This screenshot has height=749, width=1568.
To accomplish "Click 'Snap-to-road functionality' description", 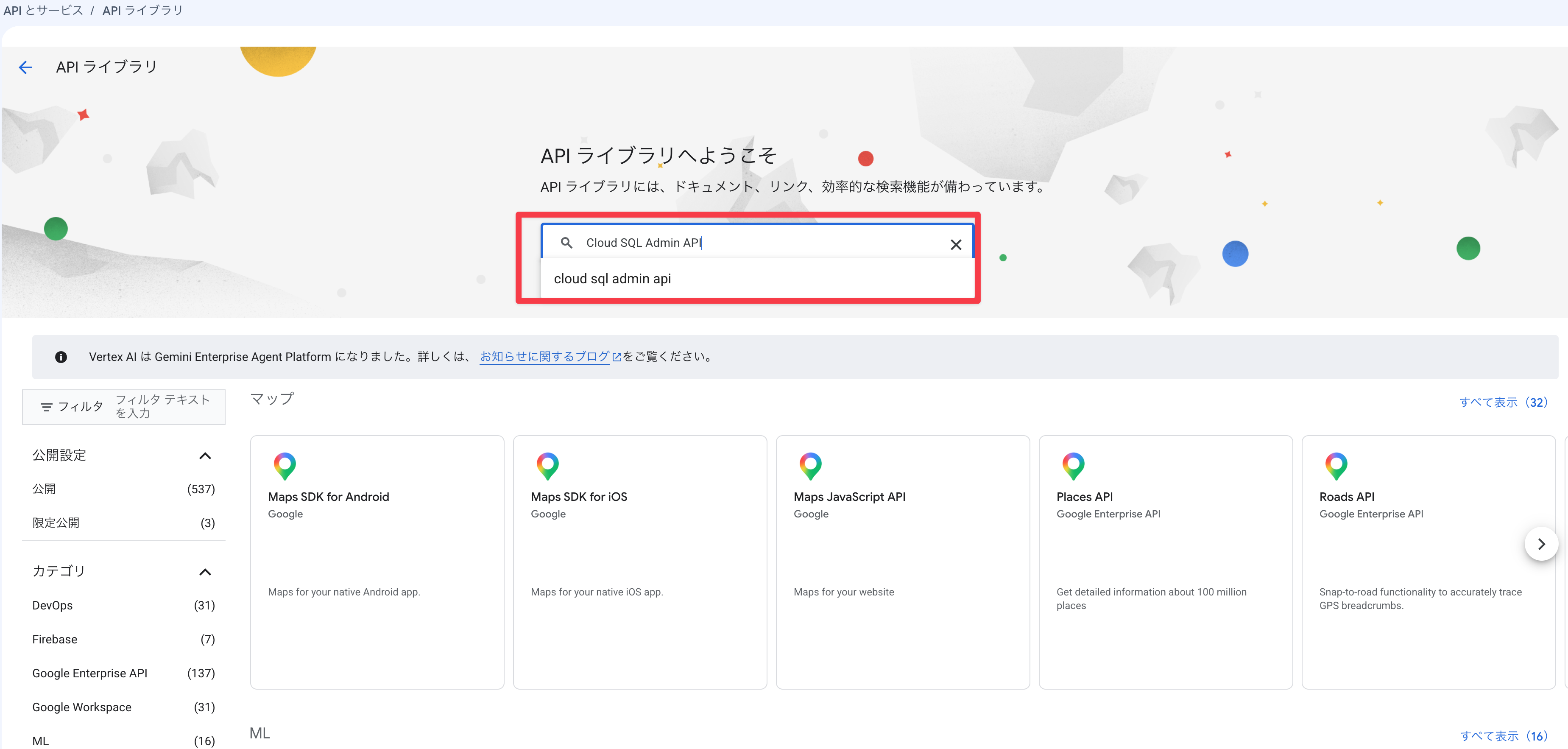I will pyautogui.click(x=1420, y=599).
